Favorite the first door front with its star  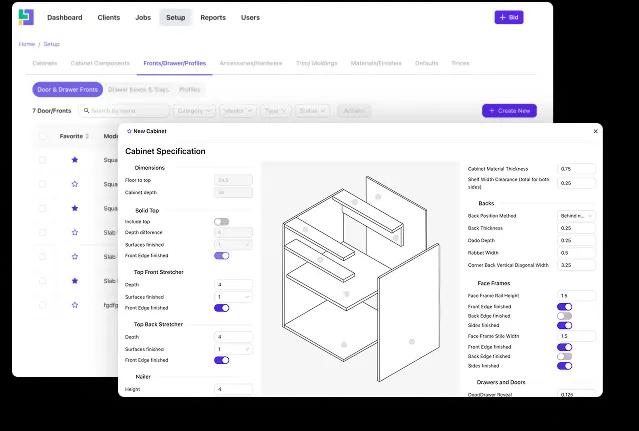[74, 160]
